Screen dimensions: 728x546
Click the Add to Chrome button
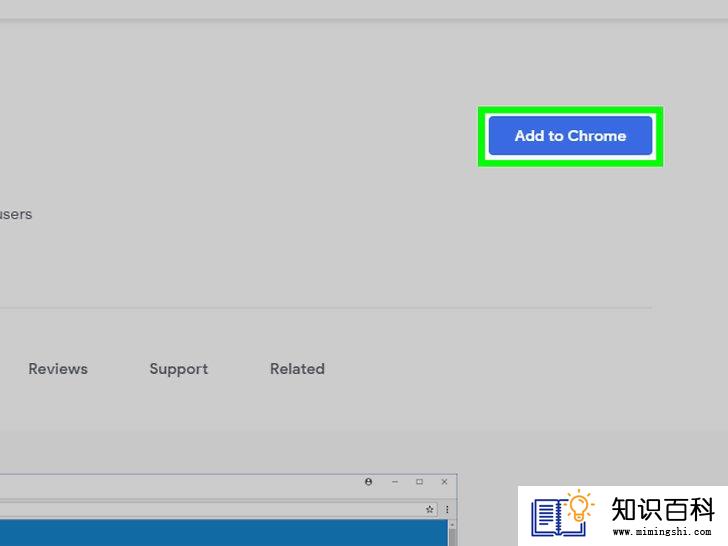click(570, 136)
